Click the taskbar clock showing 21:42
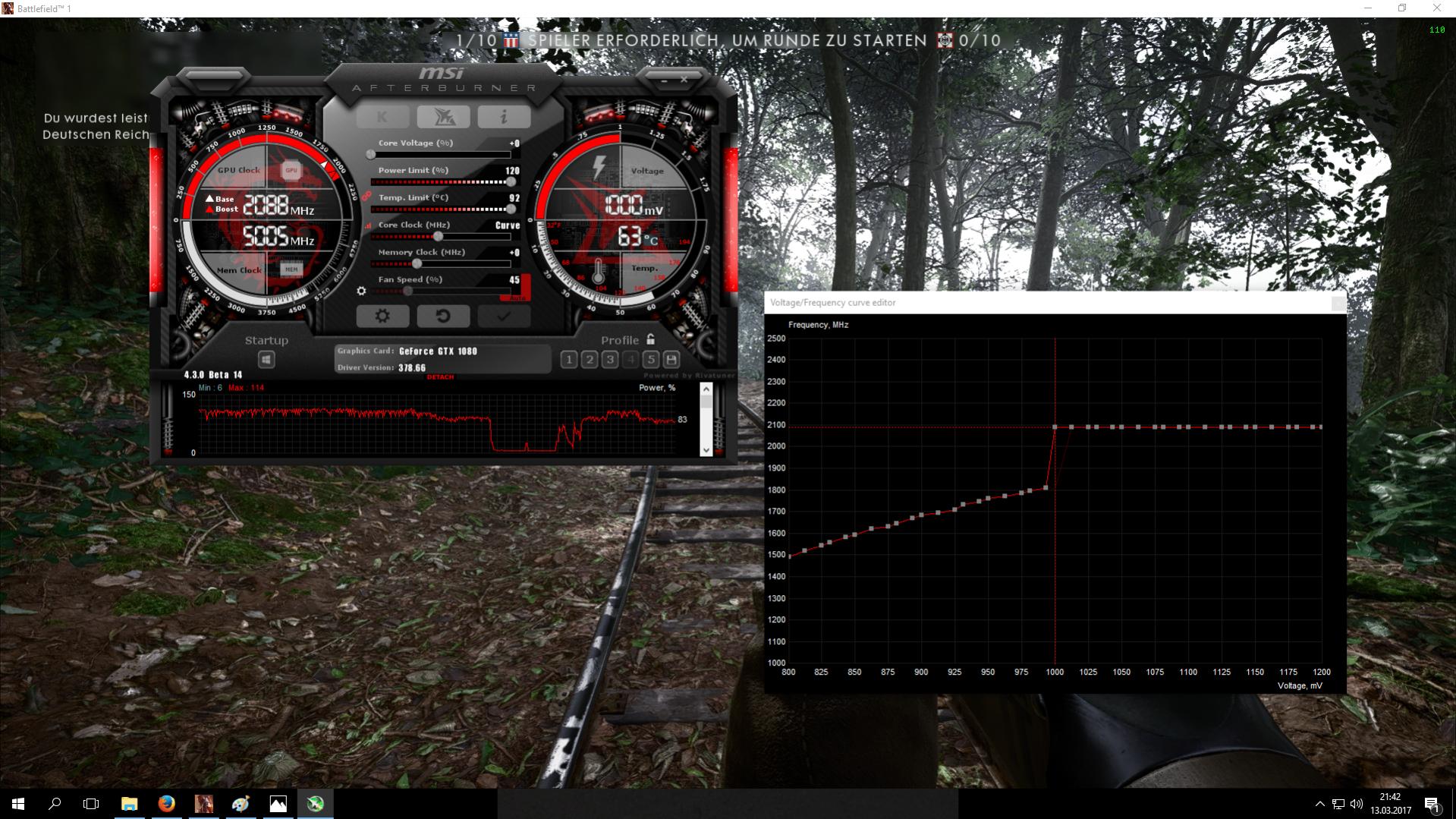Screen dimensions: 1456x819 pos(1391,804)
